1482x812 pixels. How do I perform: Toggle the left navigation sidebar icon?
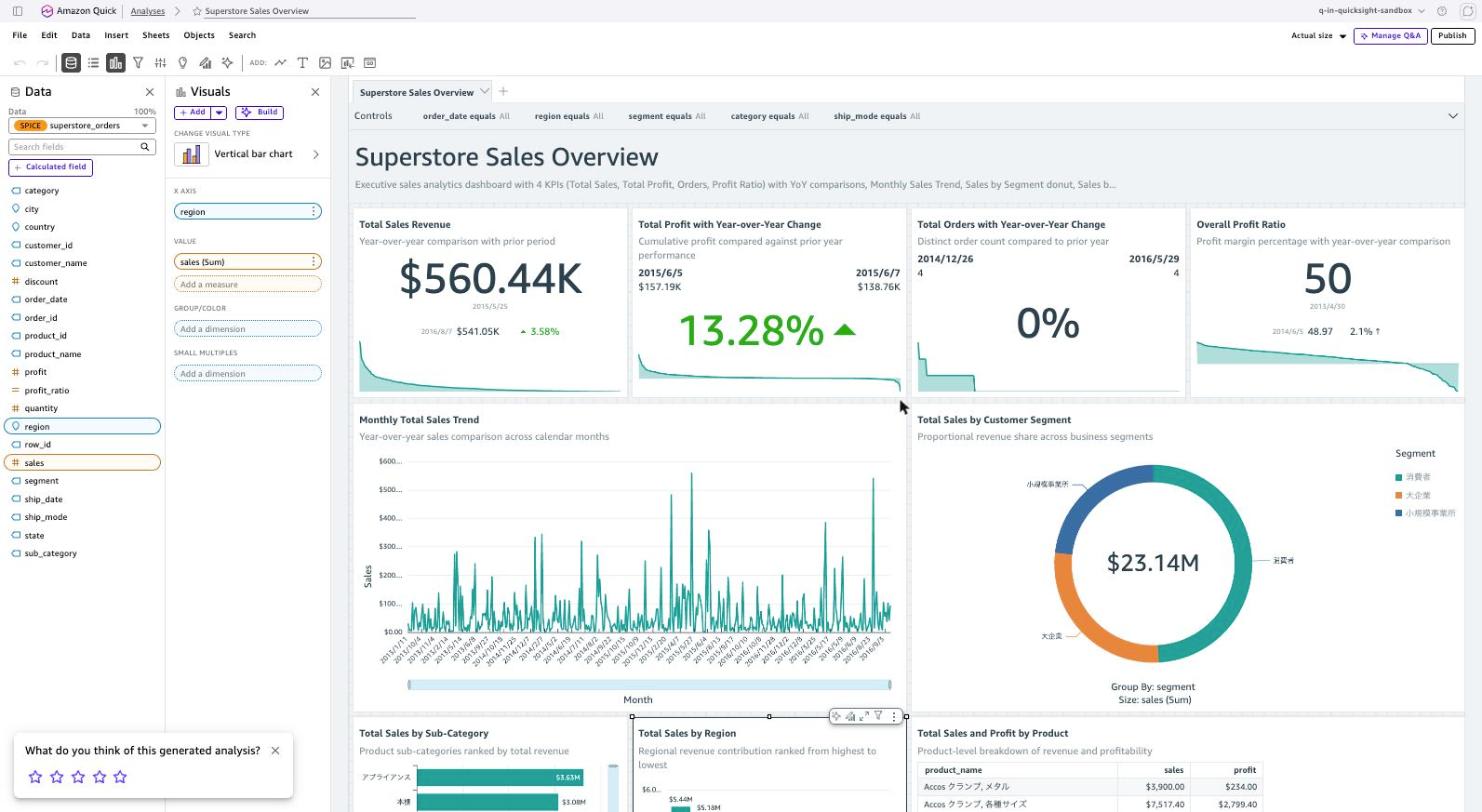click(17, 11)
